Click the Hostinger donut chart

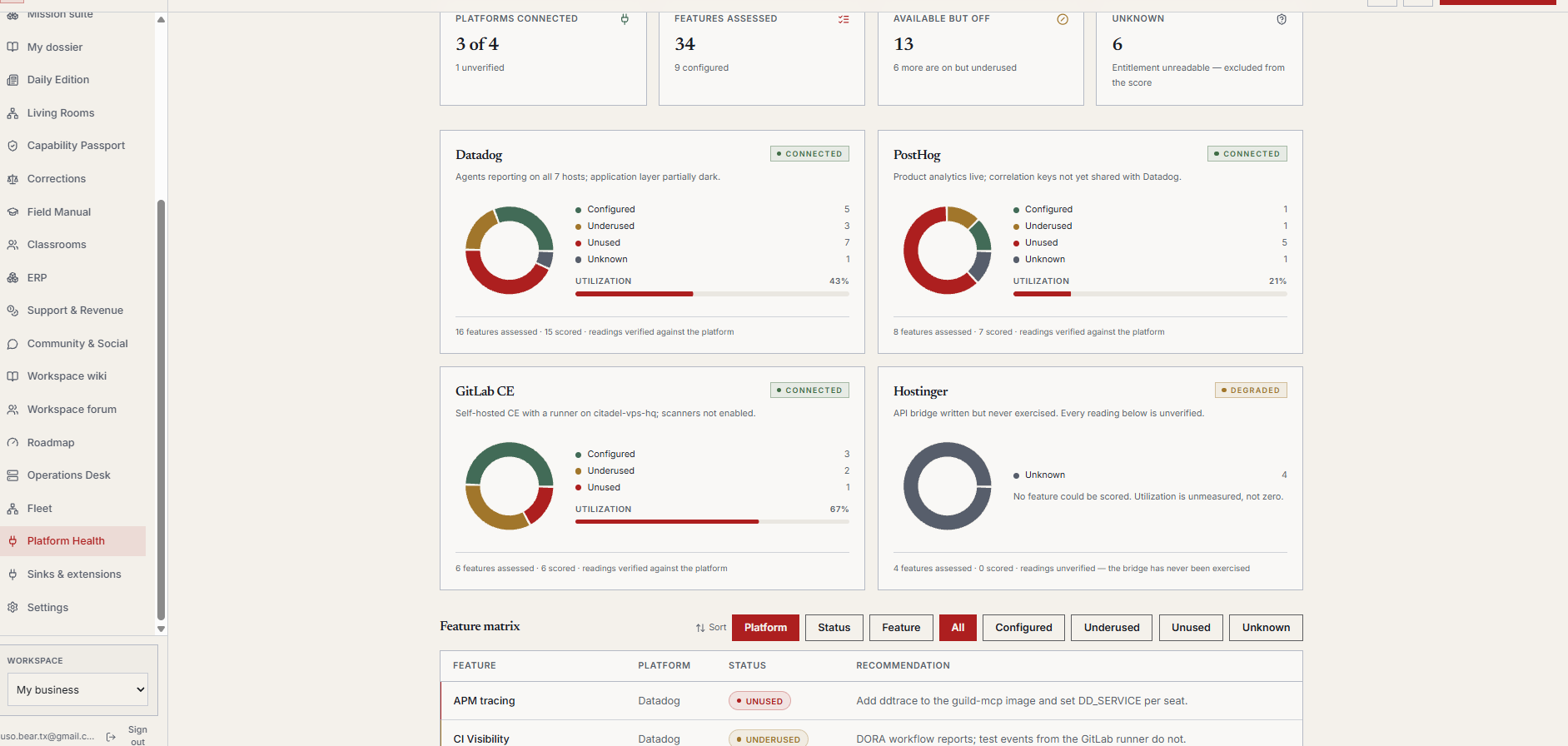click(x=947, y=486)
